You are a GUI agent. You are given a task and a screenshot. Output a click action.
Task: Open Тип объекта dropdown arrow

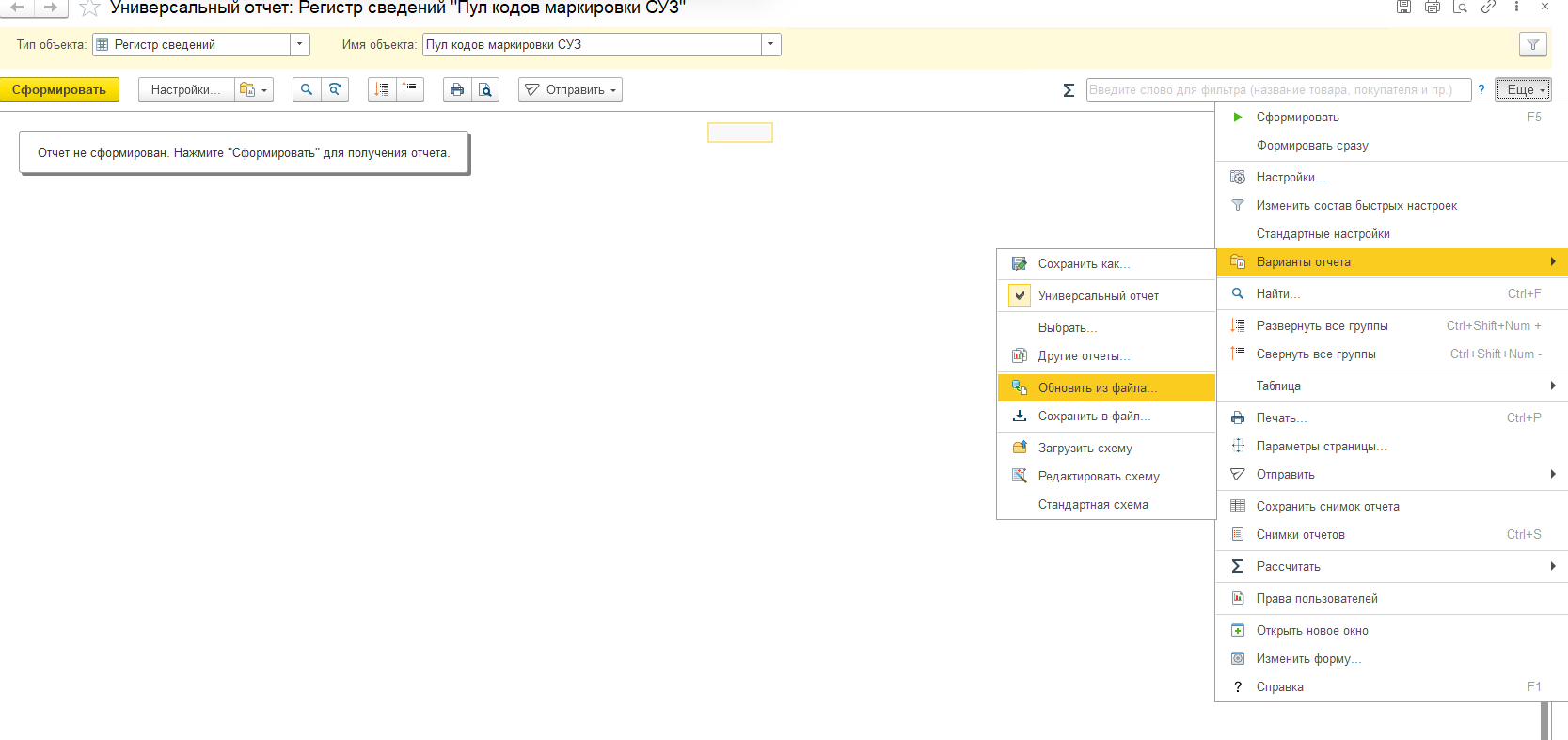pyautogui.click(x=300, y=44)
